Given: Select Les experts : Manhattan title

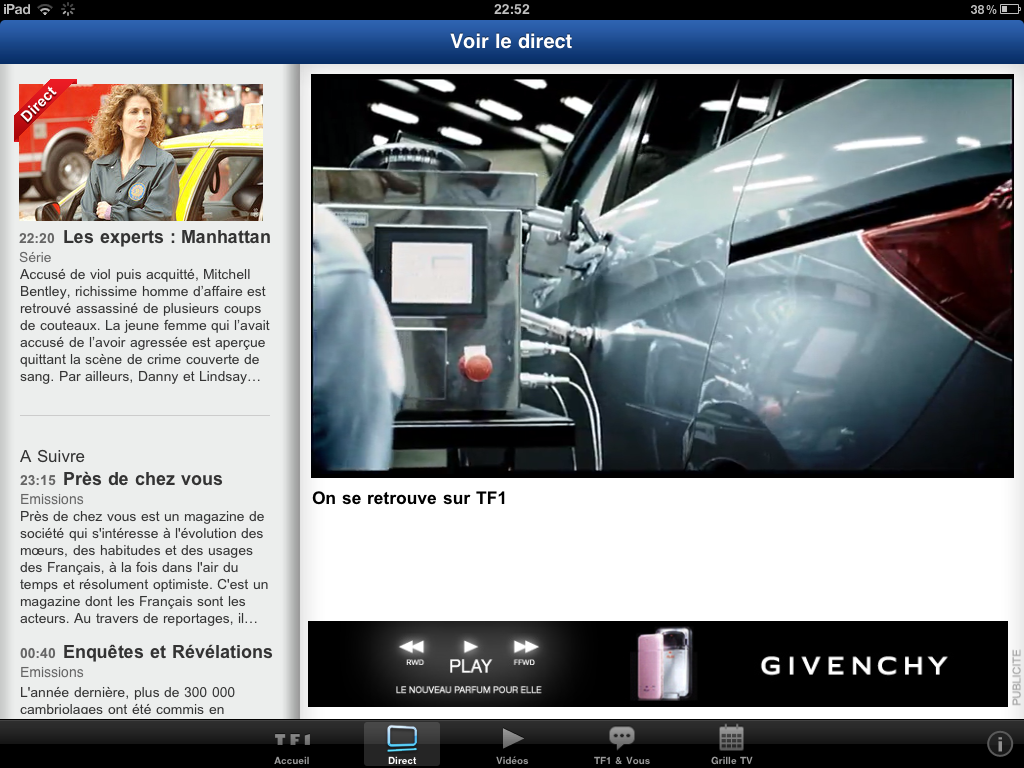Looking at the screenshot, I should pos(167,237).
